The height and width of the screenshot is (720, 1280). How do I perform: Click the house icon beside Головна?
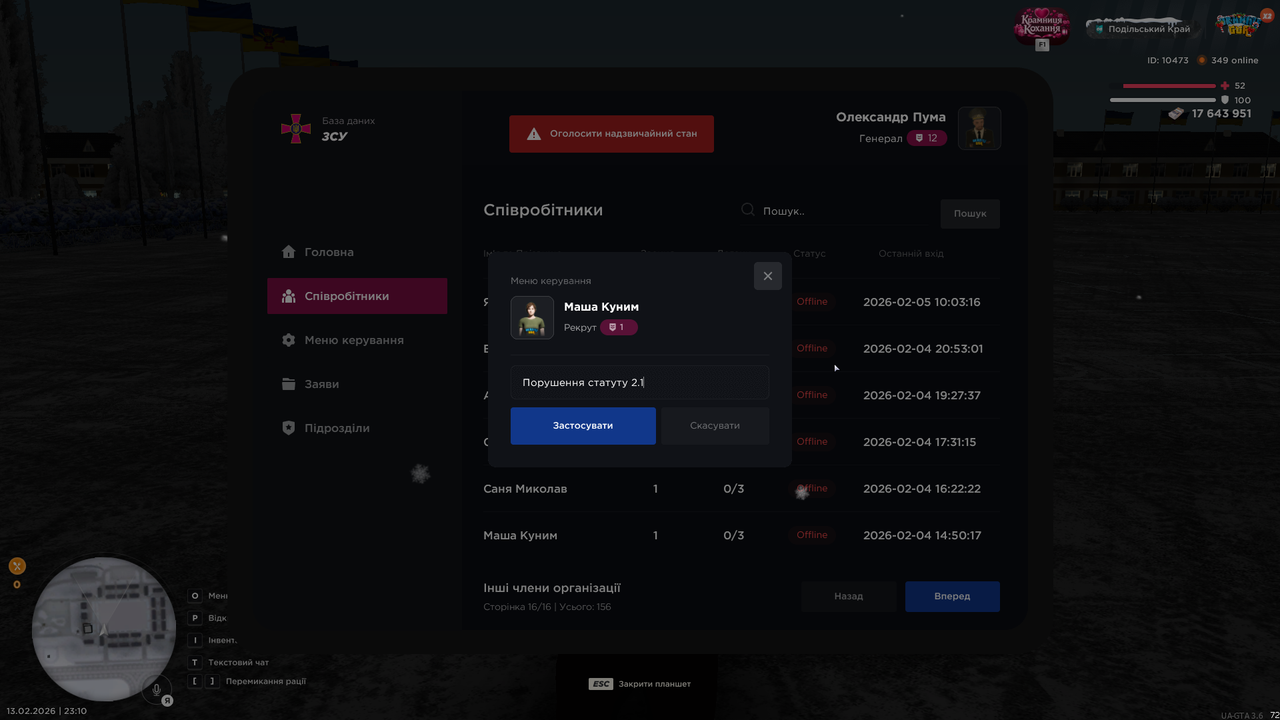click(289, 252)
